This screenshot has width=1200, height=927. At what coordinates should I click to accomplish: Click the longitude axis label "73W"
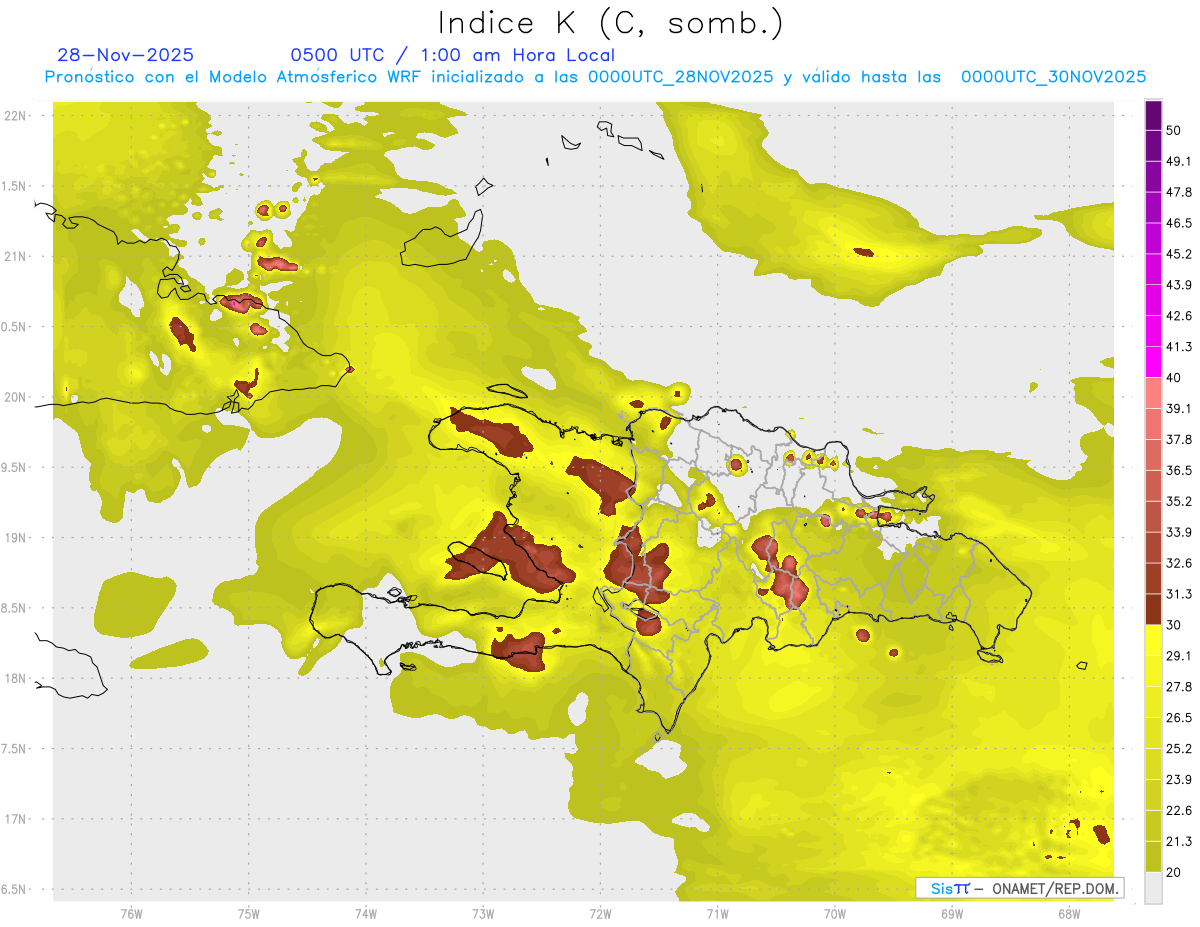click(x=483, y=913)
